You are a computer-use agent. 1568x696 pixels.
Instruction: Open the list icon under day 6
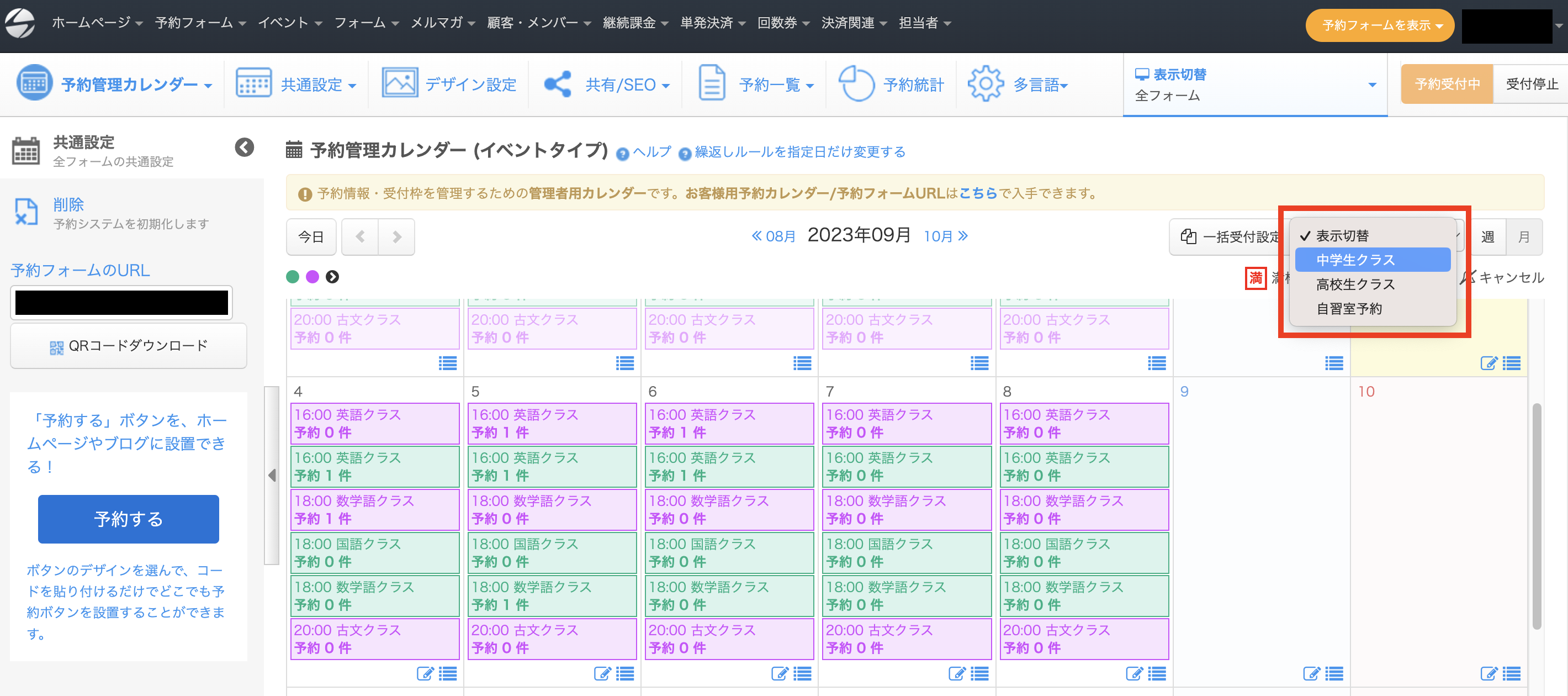click(x=802, y=673)
